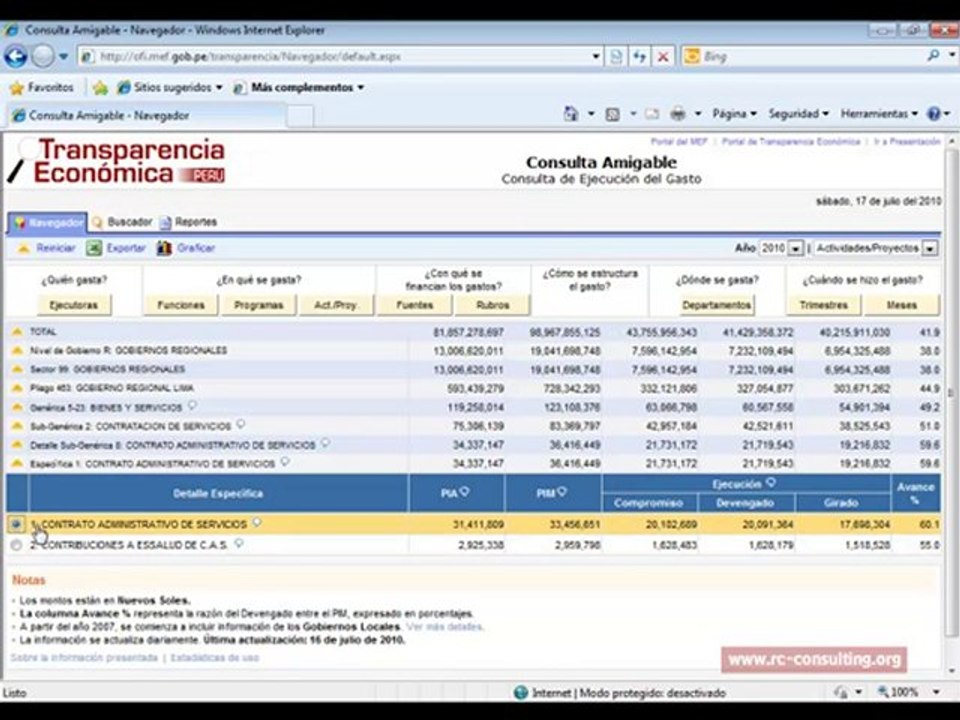The height and width of the screenshot is (720, 960).
Task: Open the address bar history dropdown arrow
Action: tap(596, 56)
